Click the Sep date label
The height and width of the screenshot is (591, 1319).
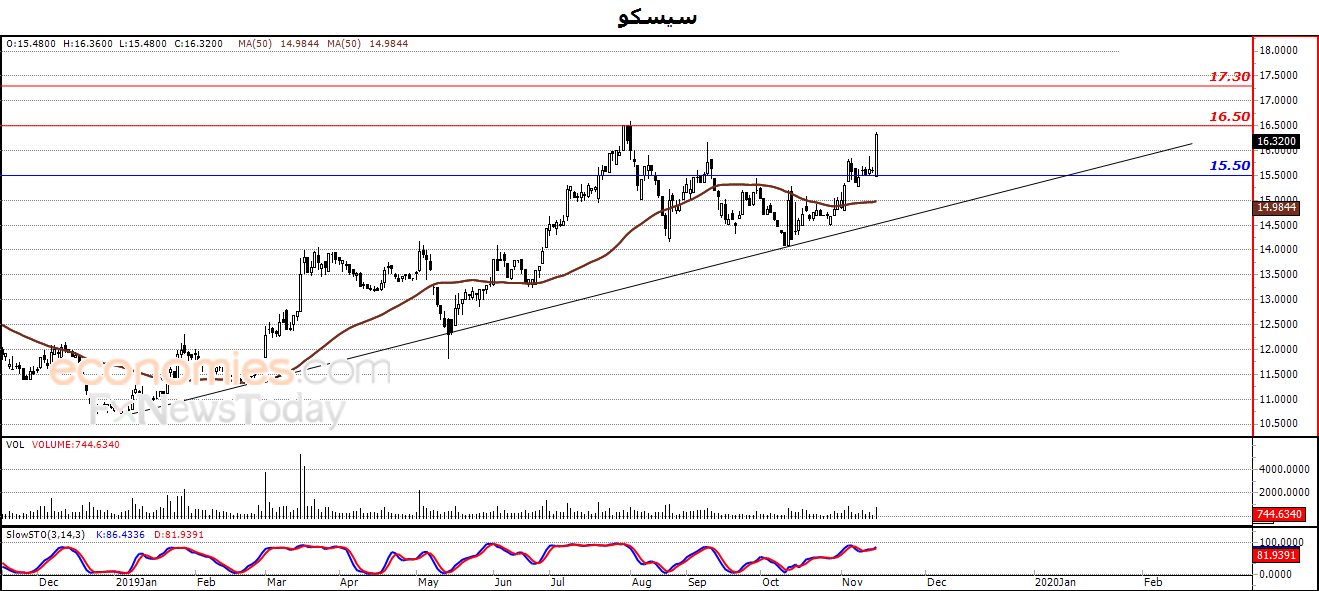click(x=697, y=581)
